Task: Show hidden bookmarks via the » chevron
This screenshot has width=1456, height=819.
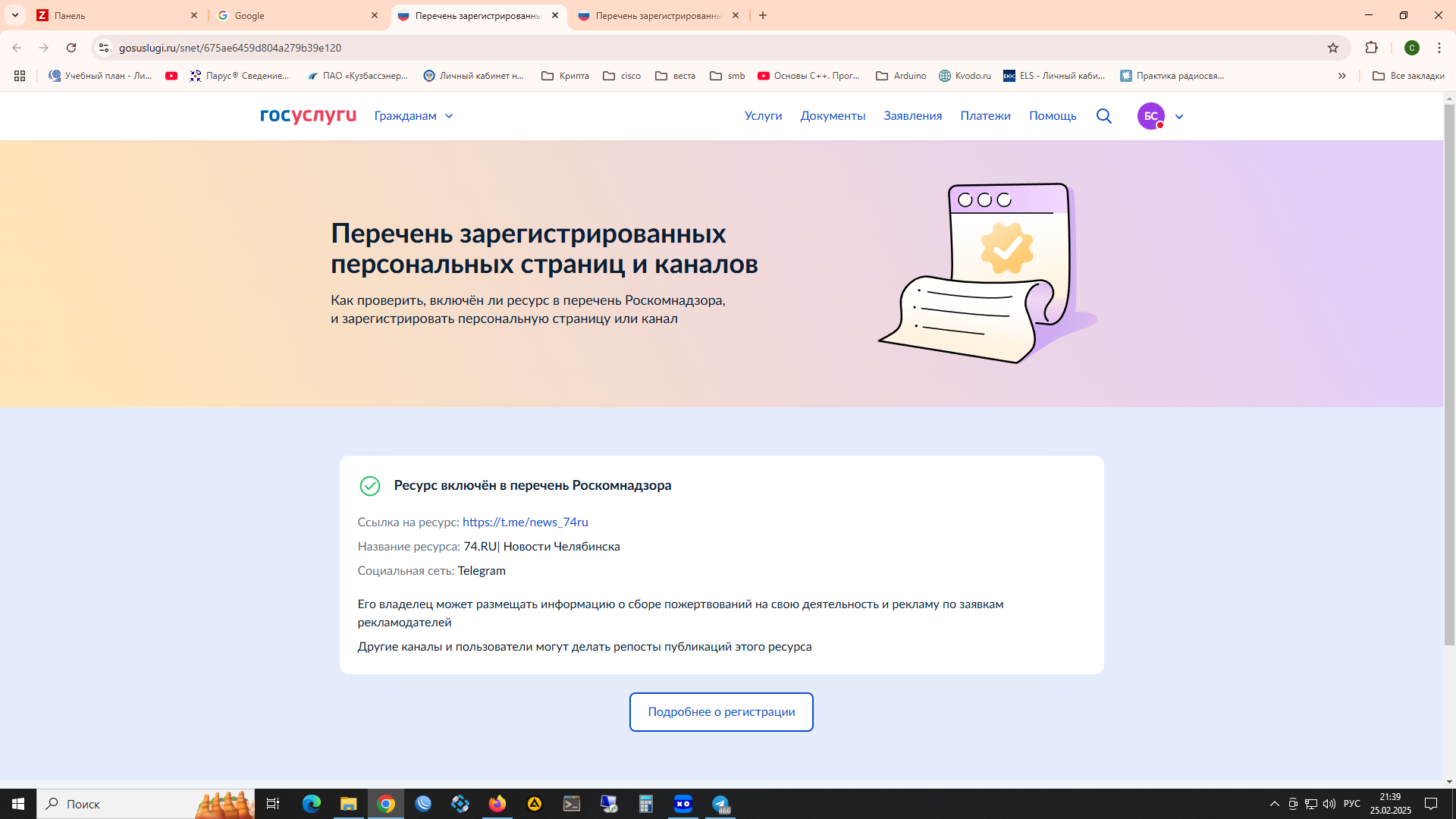Action: pyautogui.click(x=1342, y=76)
